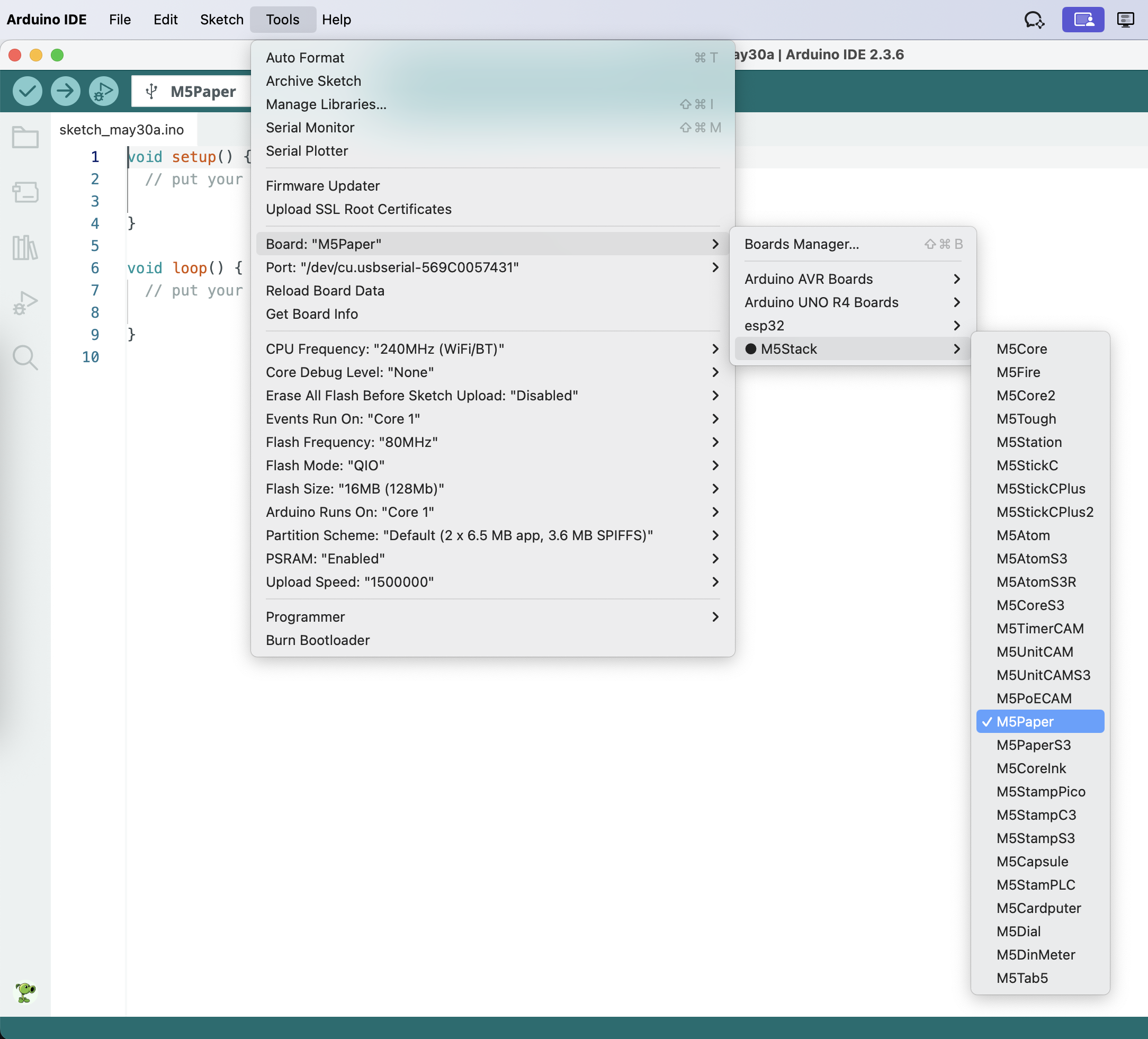
Task: Expand Board: "M5Paper" submenu
Action: [492, 244]
